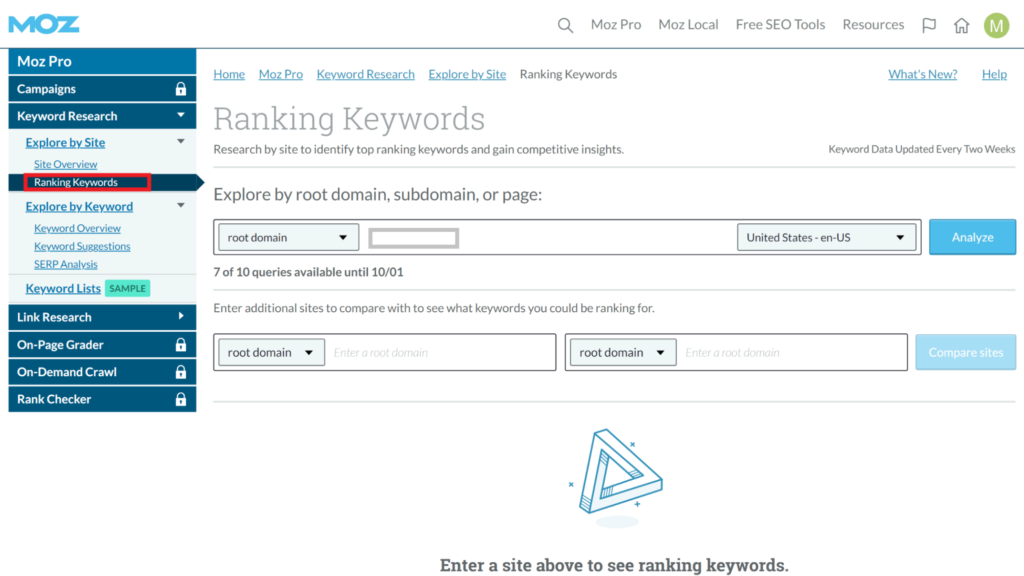Click 'Enter a site above to see ranking keywords.'
Screen dimensions: 1024x576
[614, 566]
